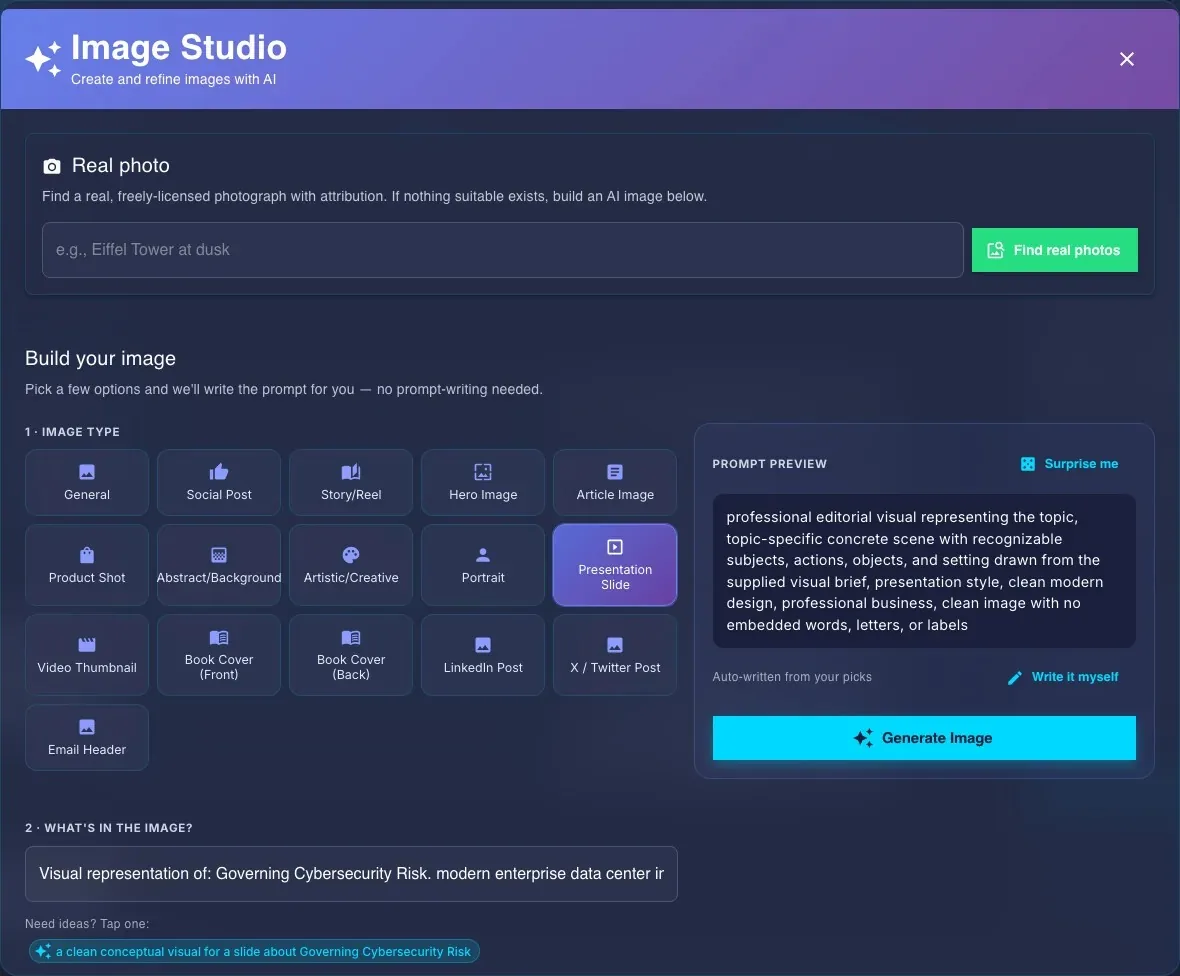Viewport: 1180px width, 976px height.
Task: Click the 'Real photo' heading text
Action: point(120,166)
